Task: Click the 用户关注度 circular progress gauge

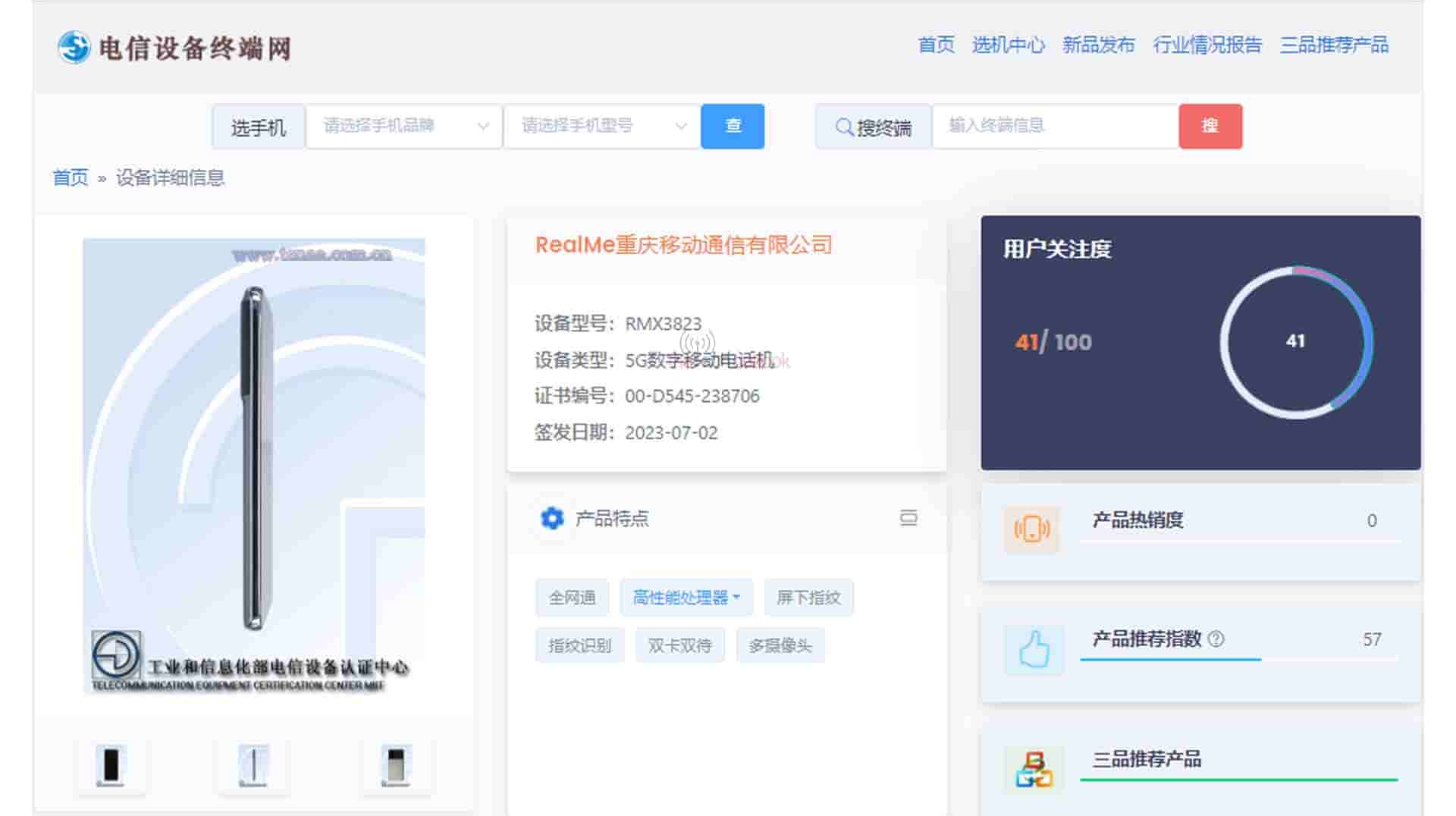Action: tap(1295, 341)
